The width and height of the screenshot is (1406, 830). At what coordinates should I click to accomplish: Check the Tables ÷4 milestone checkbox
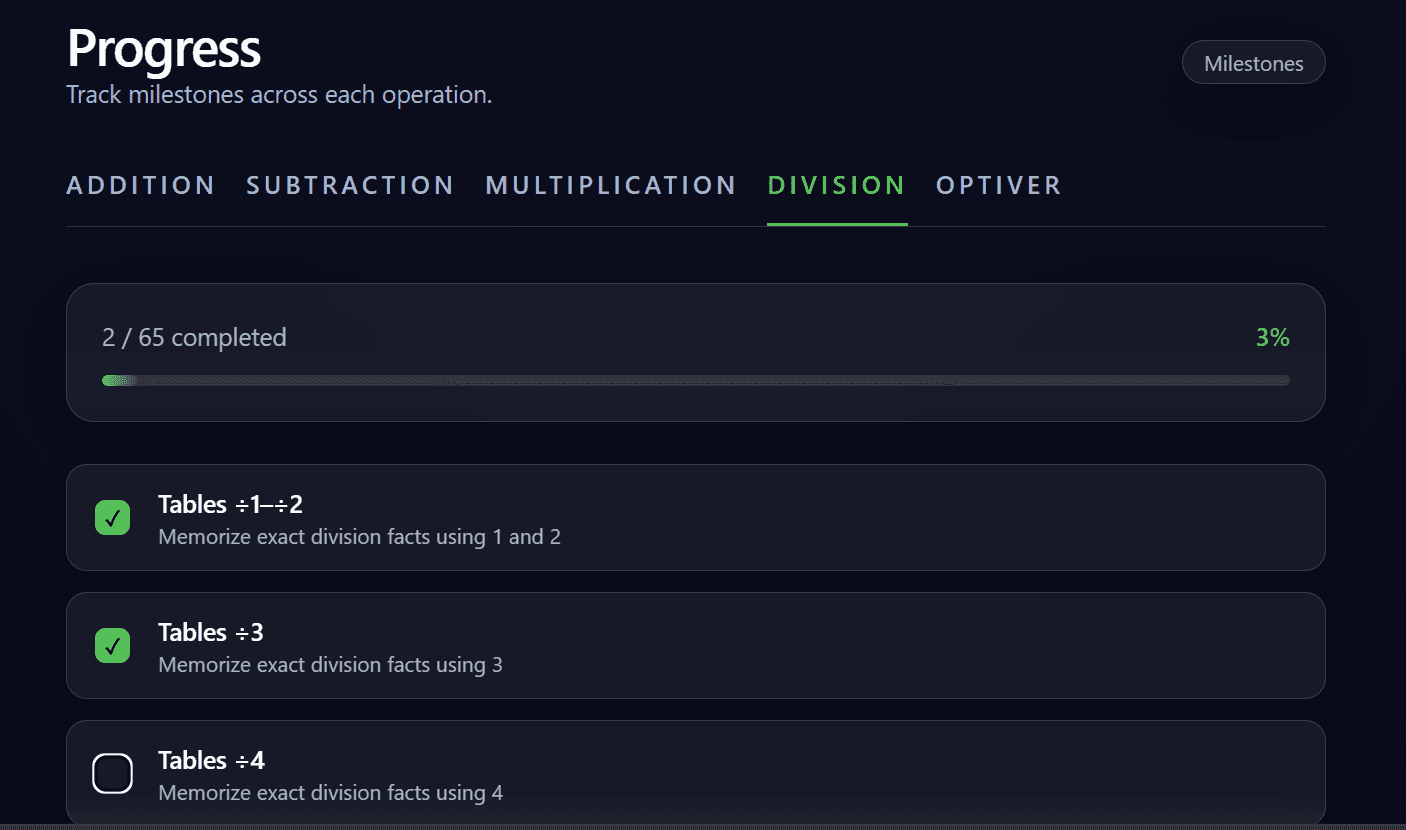[112, 774]
